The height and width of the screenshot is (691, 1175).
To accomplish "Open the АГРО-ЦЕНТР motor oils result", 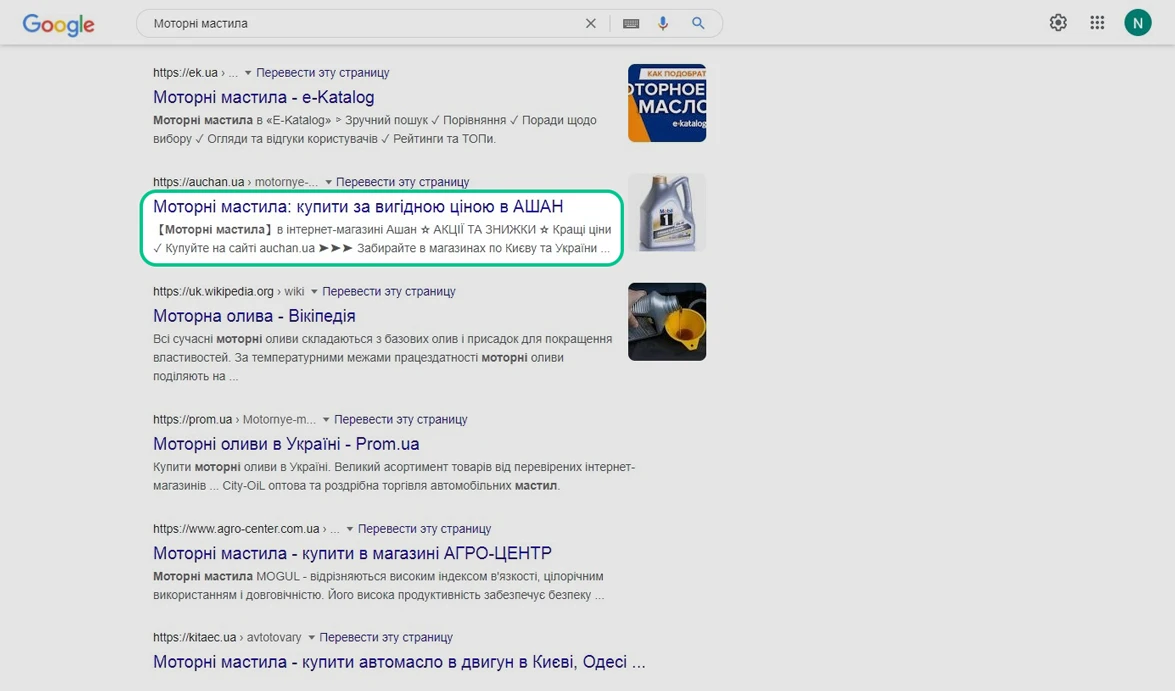I will [x=350, y=552].
